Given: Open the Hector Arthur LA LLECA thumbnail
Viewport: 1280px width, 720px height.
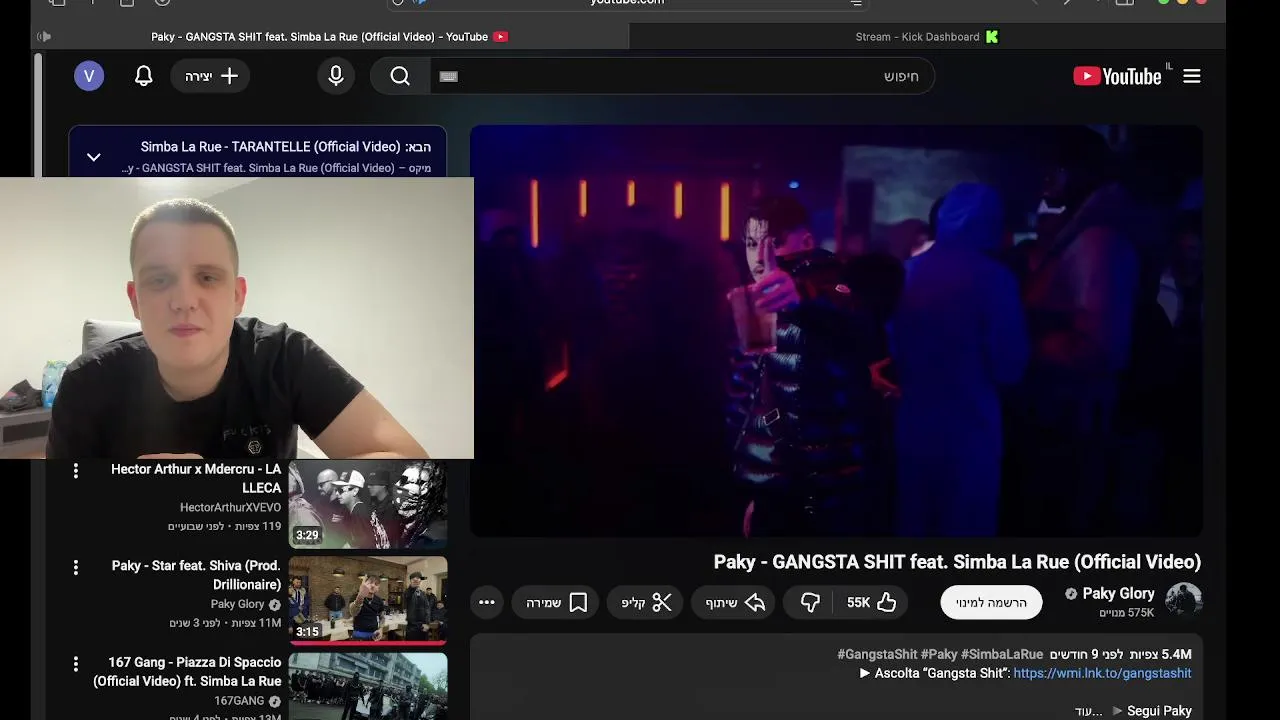Looking at the screenshot, I should [x=368, y=504].
